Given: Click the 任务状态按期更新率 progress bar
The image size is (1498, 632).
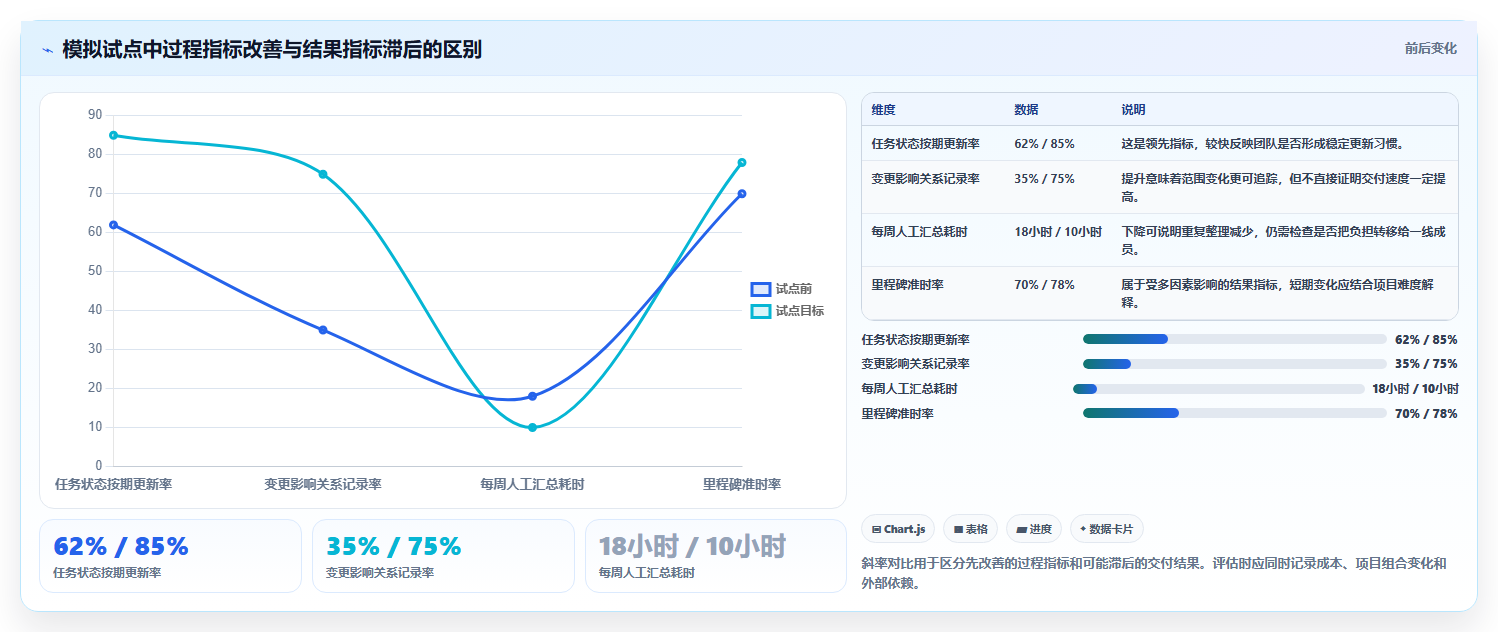Looking at the screenshot, I should pos(1235,339).
